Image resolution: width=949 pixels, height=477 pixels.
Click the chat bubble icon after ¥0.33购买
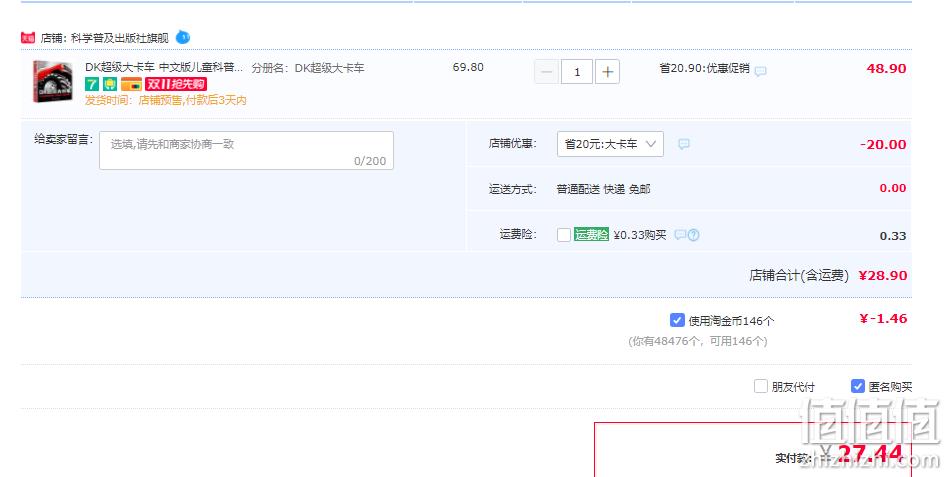(x=680, y=234)
